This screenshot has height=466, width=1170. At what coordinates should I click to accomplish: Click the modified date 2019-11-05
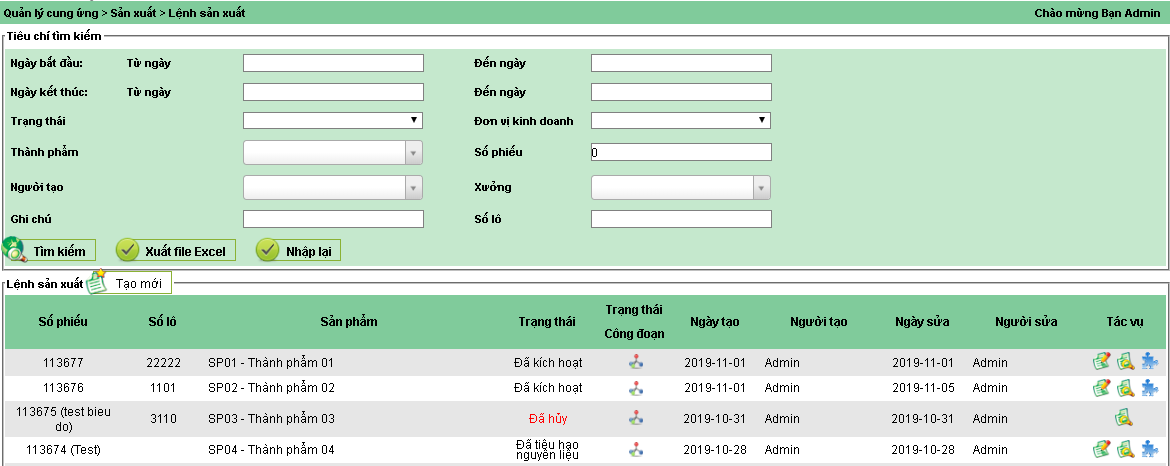(x=922, y=388)
